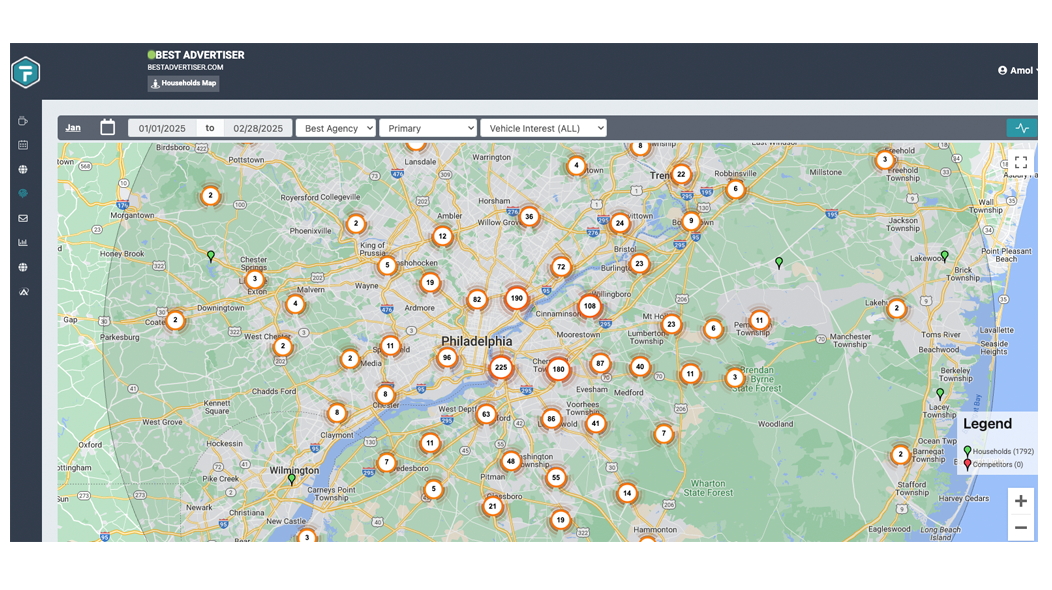Image resolution: width=1052 pixels, height=590 pixels.
Task: Select the 40 household cluster marker
Action: [x=640, y=366]
